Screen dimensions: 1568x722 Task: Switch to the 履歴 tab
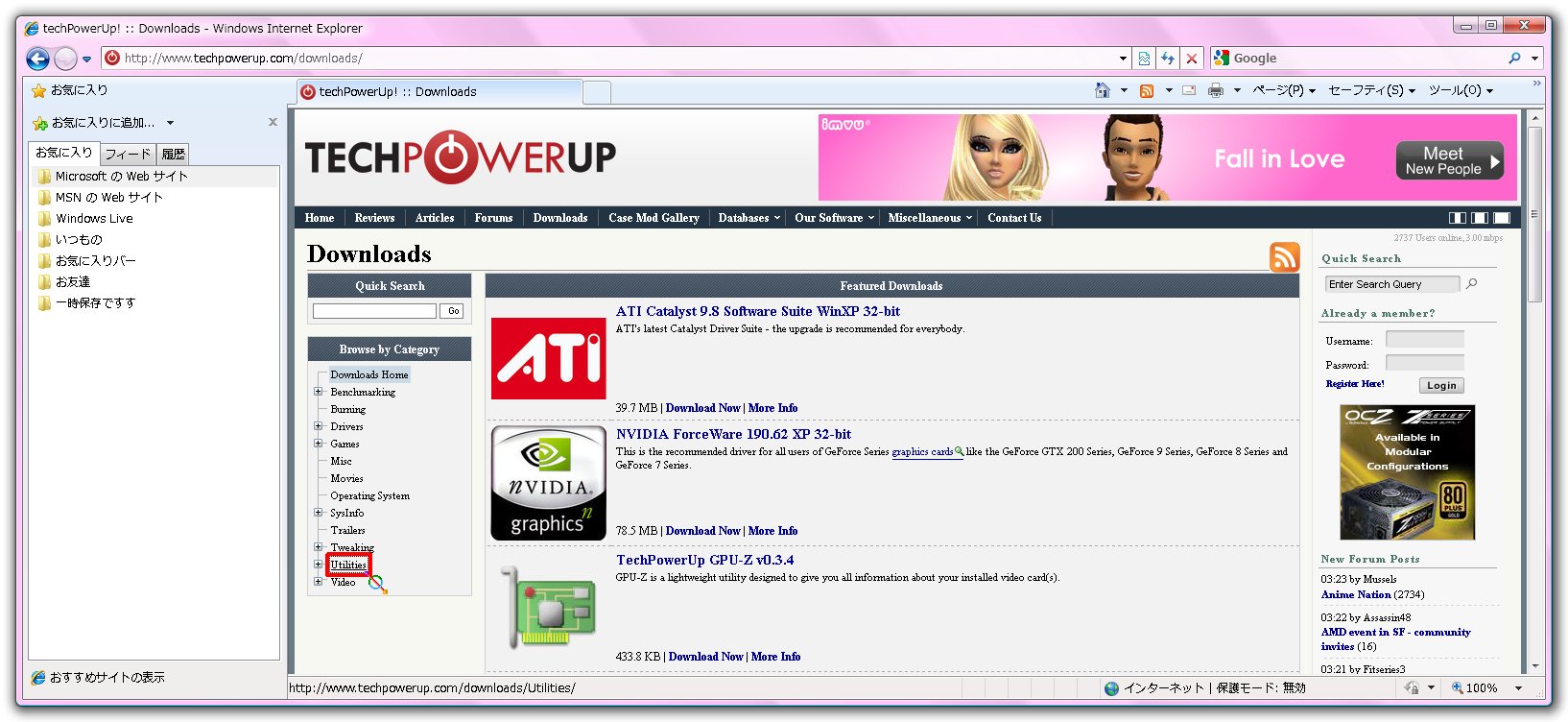[174, 154]
